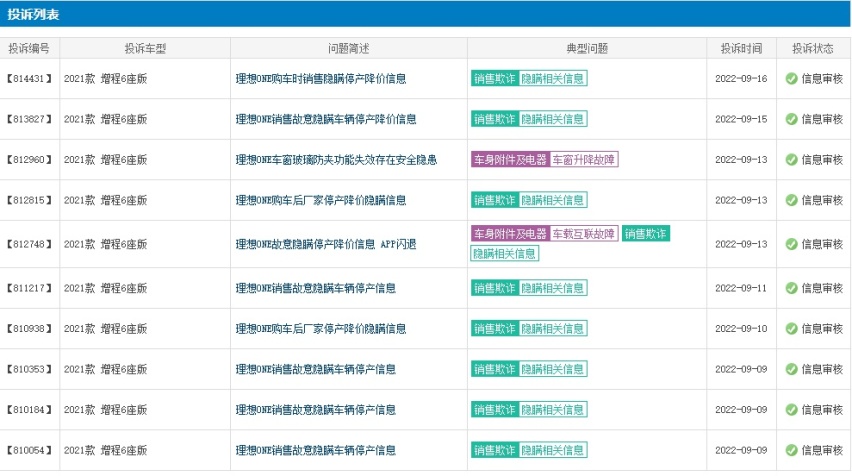Screen dimensions: 852x476
Task: Click green check icon in row 812748
Action: coord(791,244)
